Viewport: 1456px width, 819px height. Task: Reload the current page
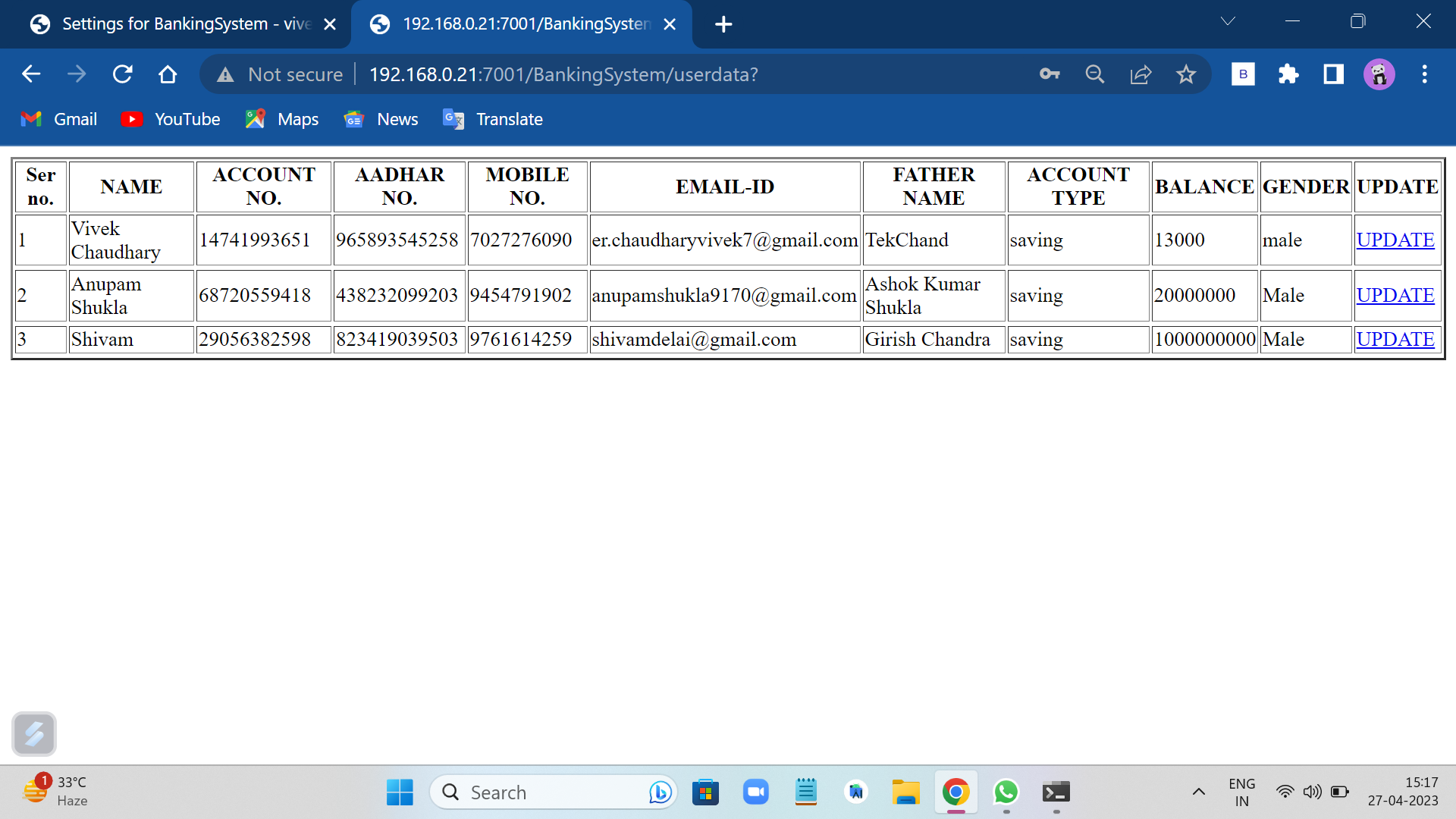pyautogui.click(x=122, y=74)
